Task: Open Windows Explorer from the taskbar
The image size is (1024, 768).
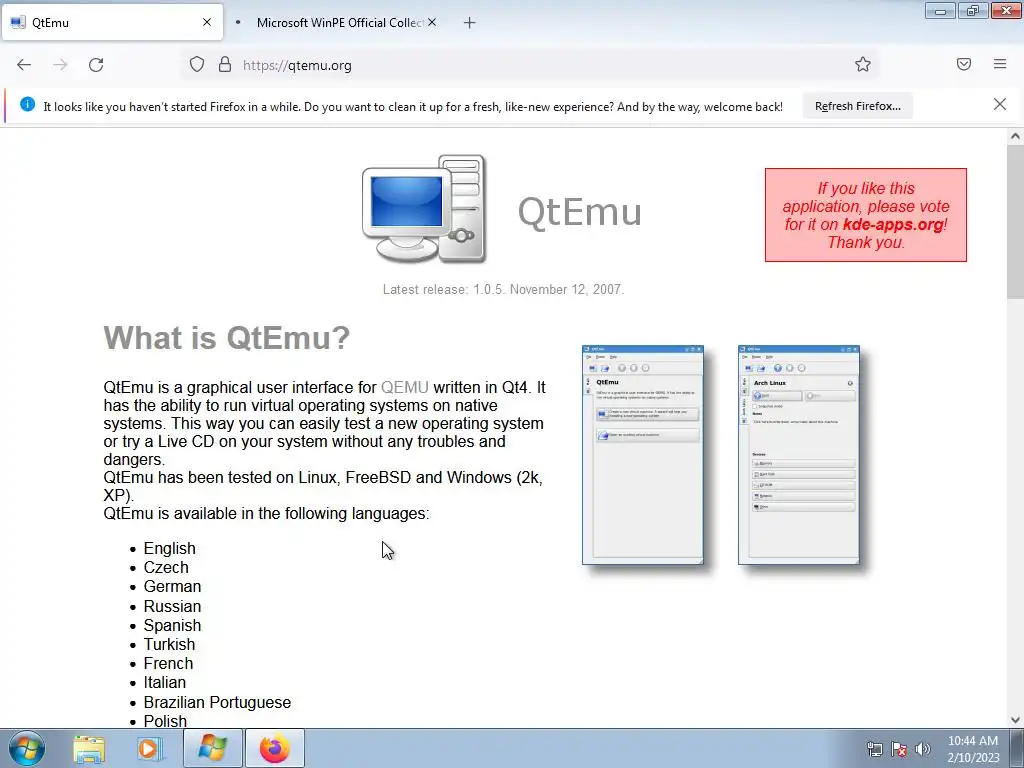Action: [89, 748]
